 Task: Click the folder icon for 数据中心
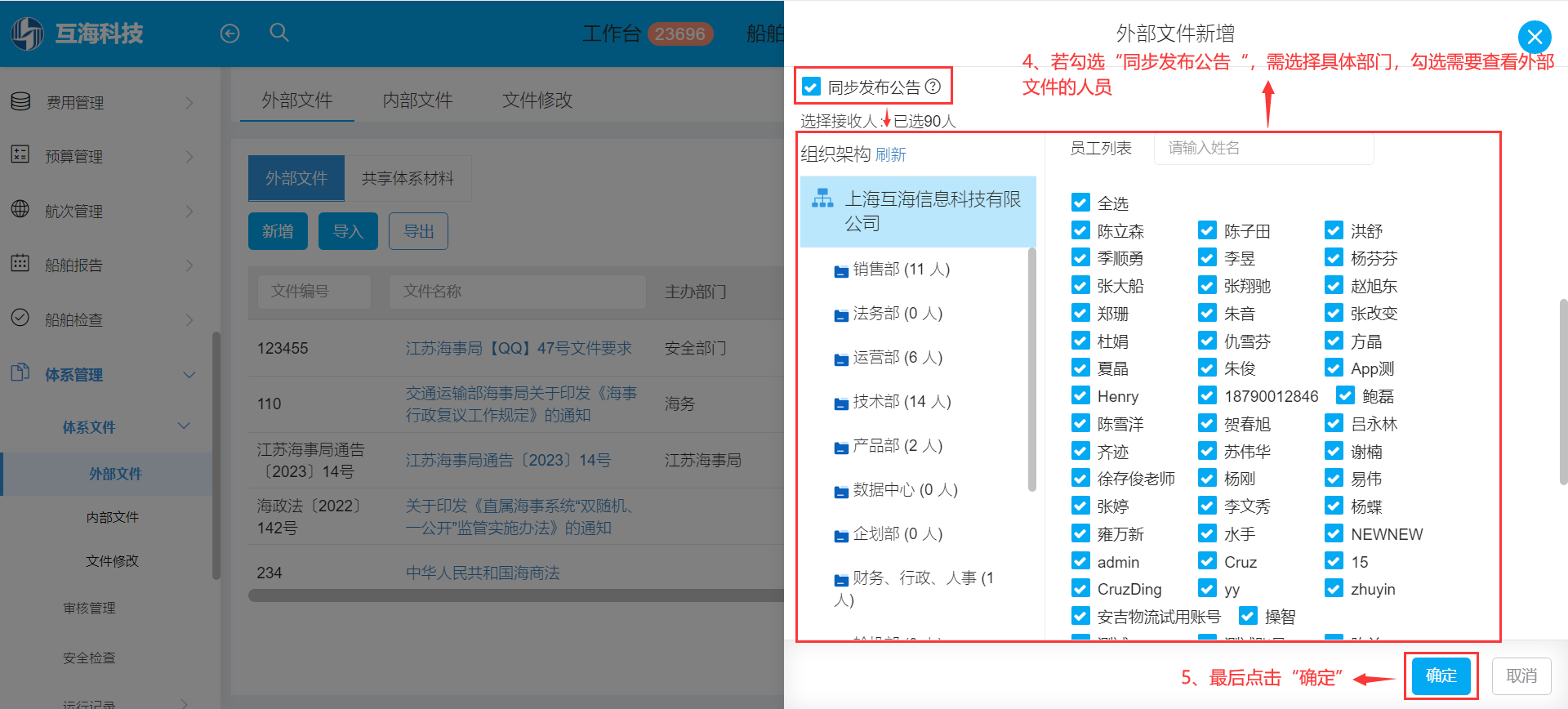coord(841,492)
